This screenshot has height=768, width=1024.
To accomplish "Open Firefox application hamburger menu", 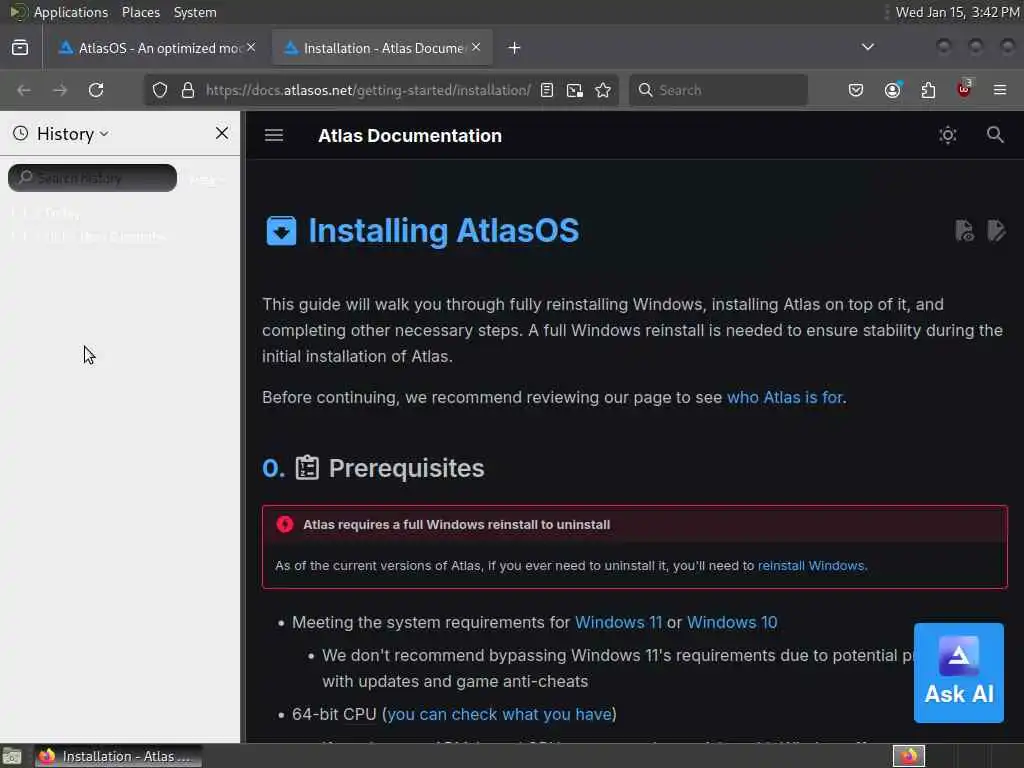I will click(x=1000, y=90).
